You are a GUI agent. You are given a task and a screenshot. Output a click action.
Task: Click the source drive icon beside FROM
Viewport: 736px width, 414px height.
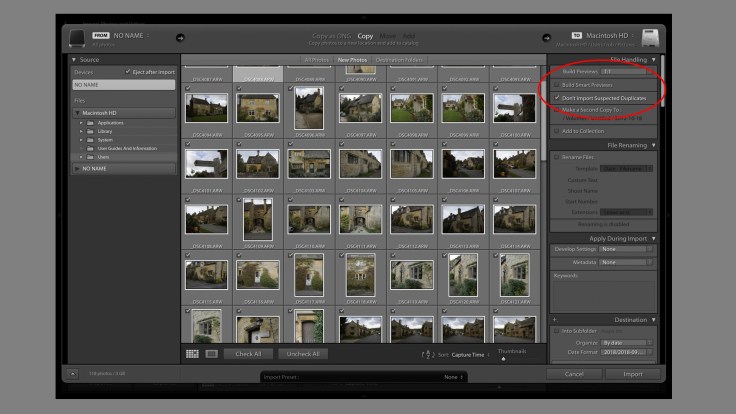(x=78, y=37)
